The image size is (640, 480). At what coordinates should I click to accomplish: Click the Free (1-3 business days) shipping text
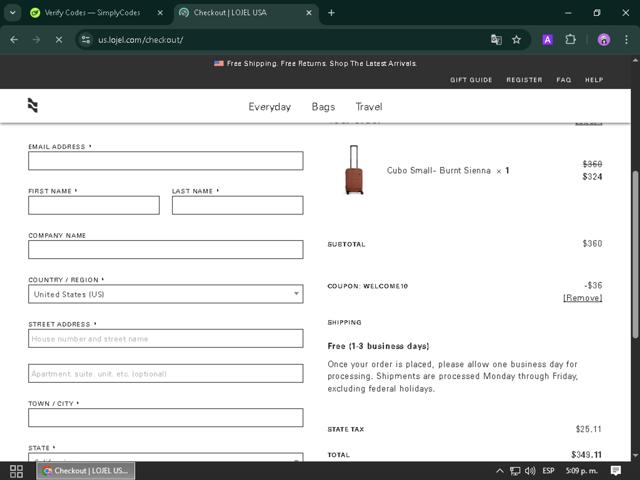378,346
